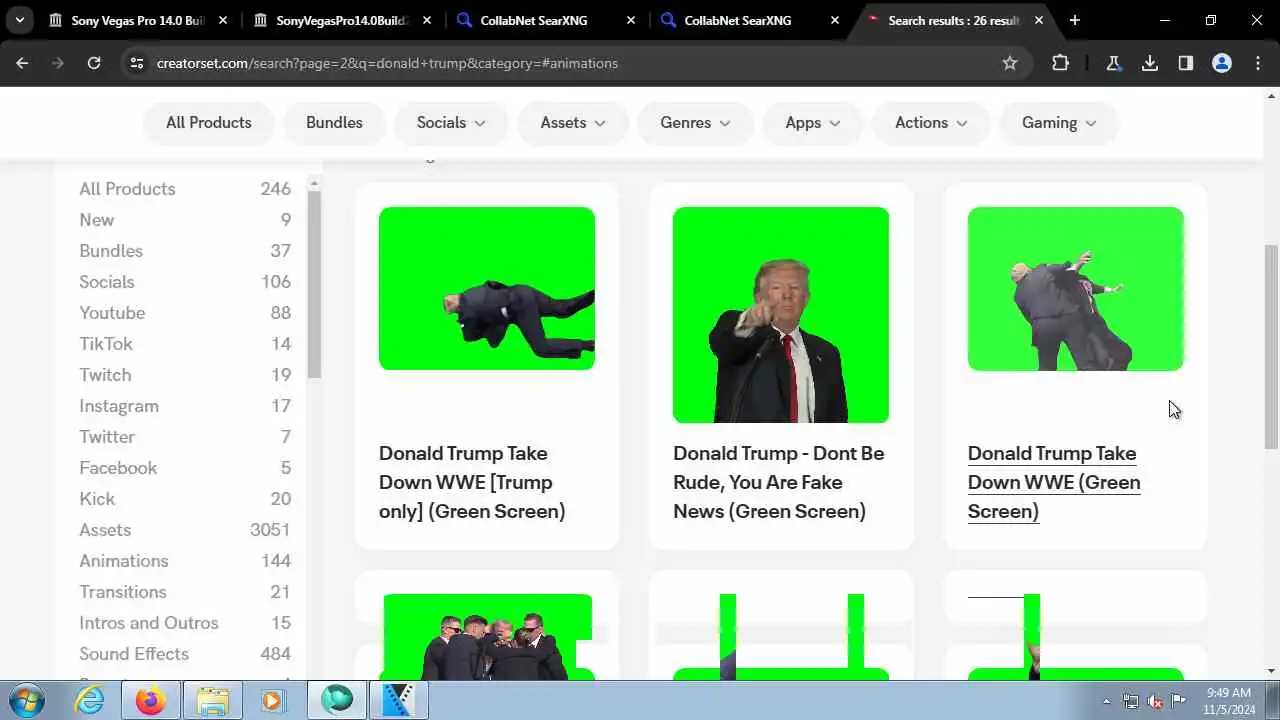The width and height of the screenshot is (1280, 720).
Task: Reload the page with the refresh icon
Action: [x=94, y=63]
